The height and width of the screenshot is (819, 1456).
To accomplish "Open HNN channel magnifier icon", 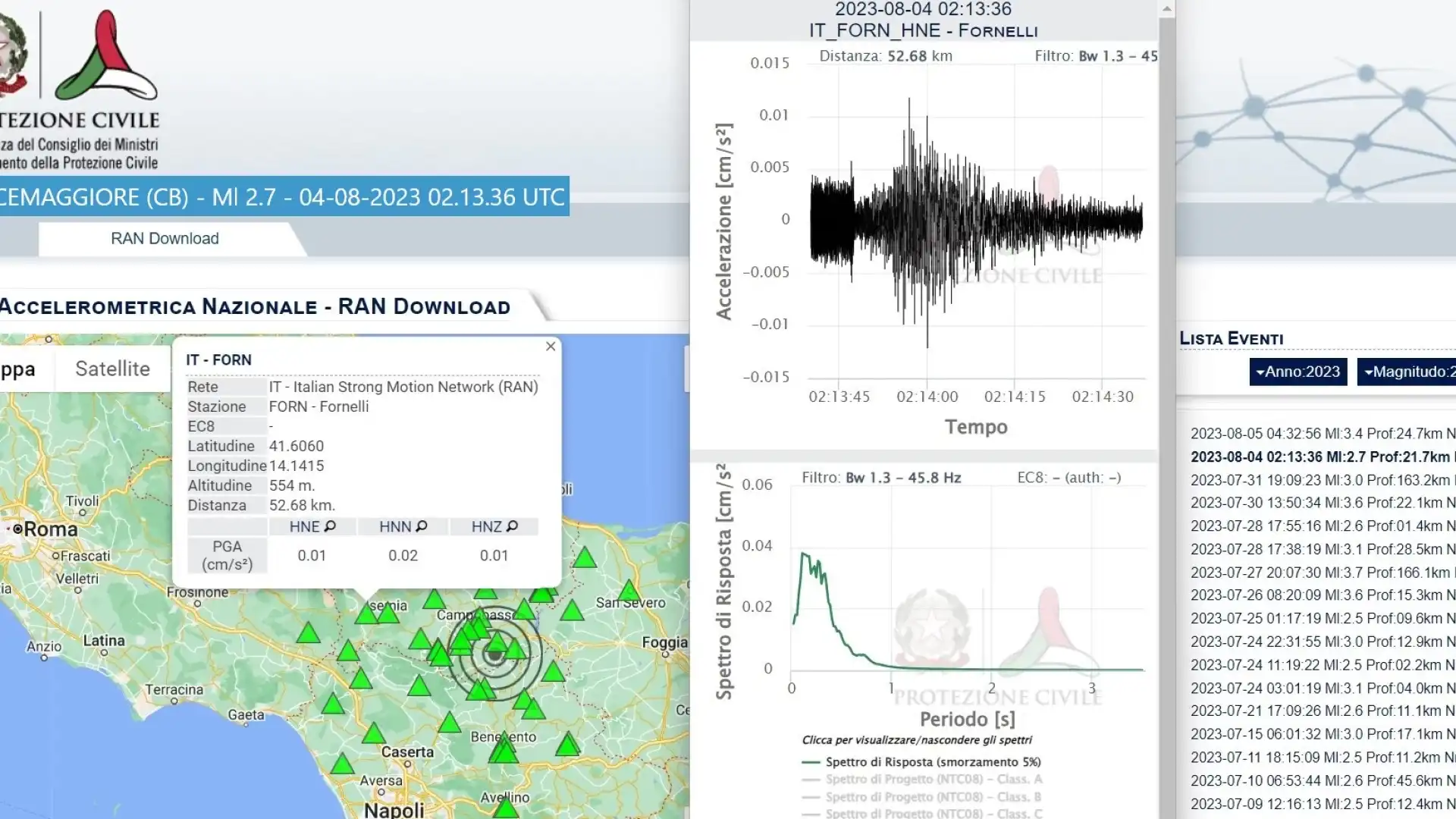I will 422,526.
